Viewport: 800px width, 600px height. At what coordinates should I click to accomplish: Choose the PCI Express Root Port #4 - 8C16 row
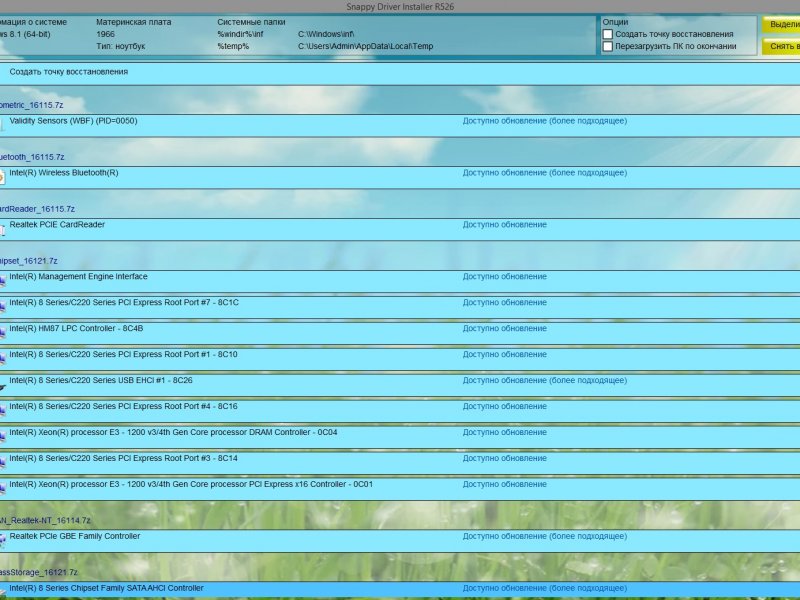400,412
